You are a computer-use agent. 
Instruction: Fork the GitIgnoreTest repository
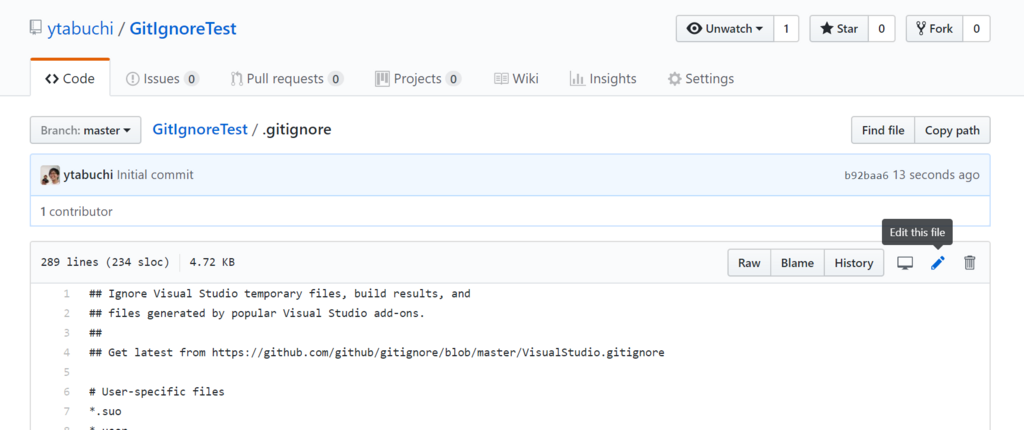coord(935,29)
